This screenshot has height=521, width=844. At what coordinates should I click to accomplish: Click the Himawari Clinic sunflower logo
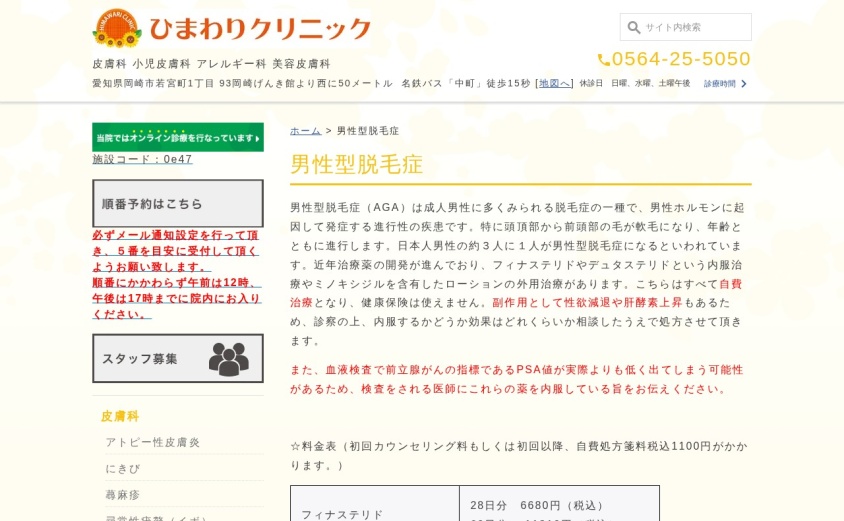coord(117,28)
